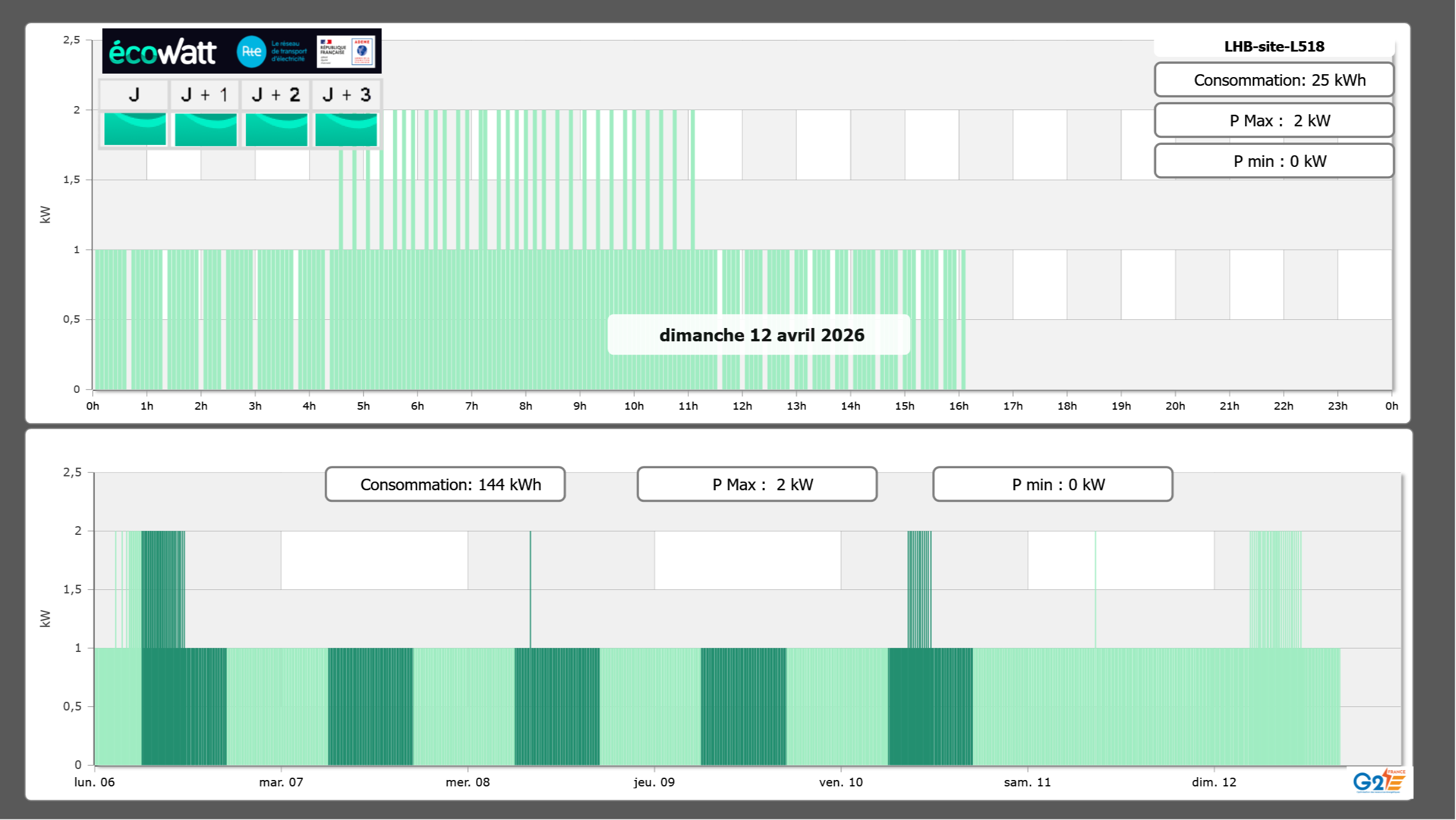The image size is (1456, 820).
Task: Click the mer. 08 weekly axis label
Action: pos(467,782)
